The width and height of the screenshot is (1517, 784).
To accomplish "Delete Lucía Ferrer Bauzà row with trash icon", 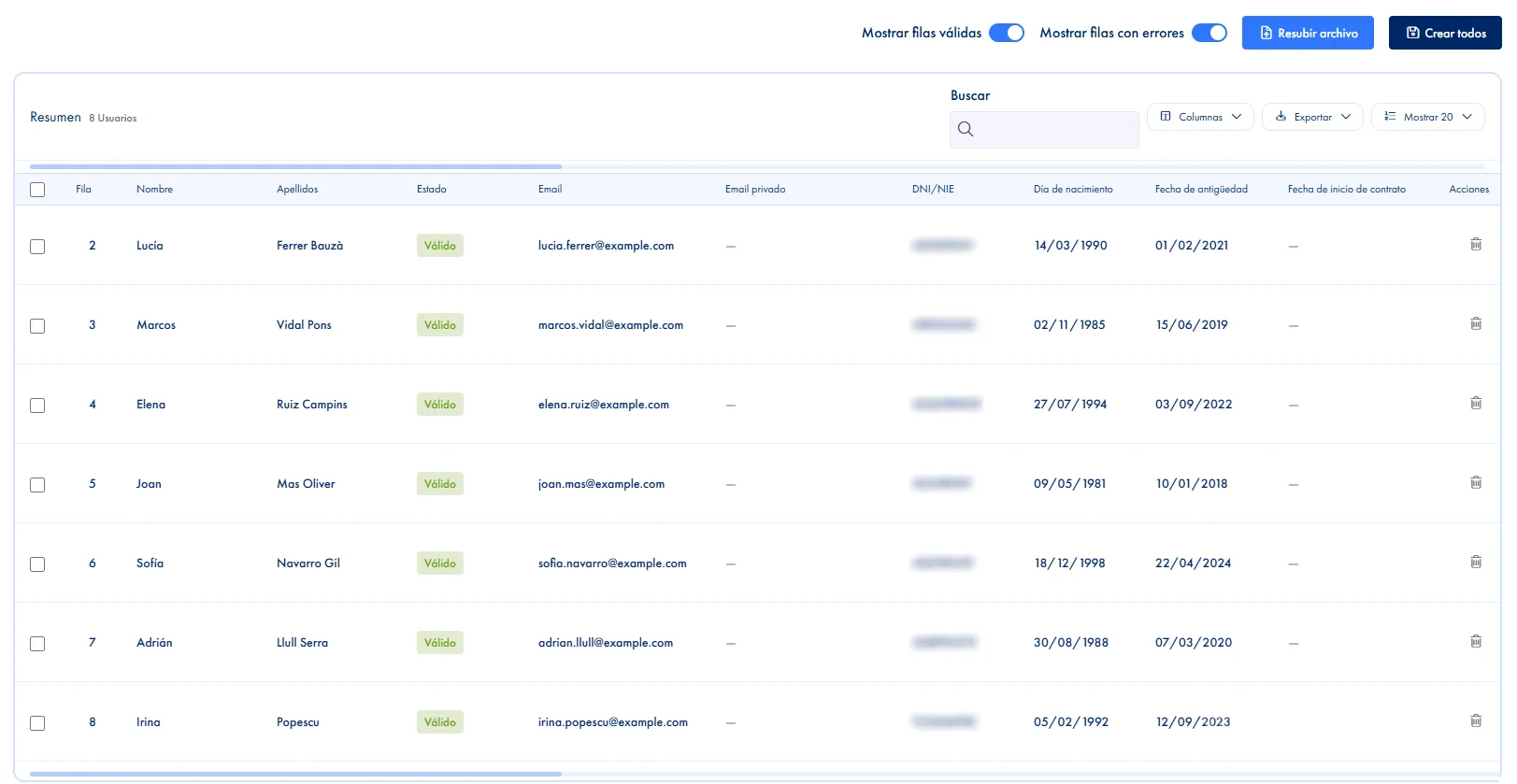I will click(x=1476, y=244).
